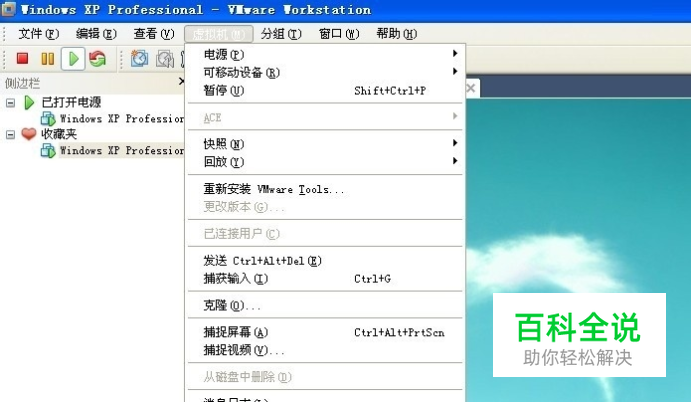Screen dimensions: 691x402
Task: Click the open 虚拟机(M) menu header
Action: [219, 34]
